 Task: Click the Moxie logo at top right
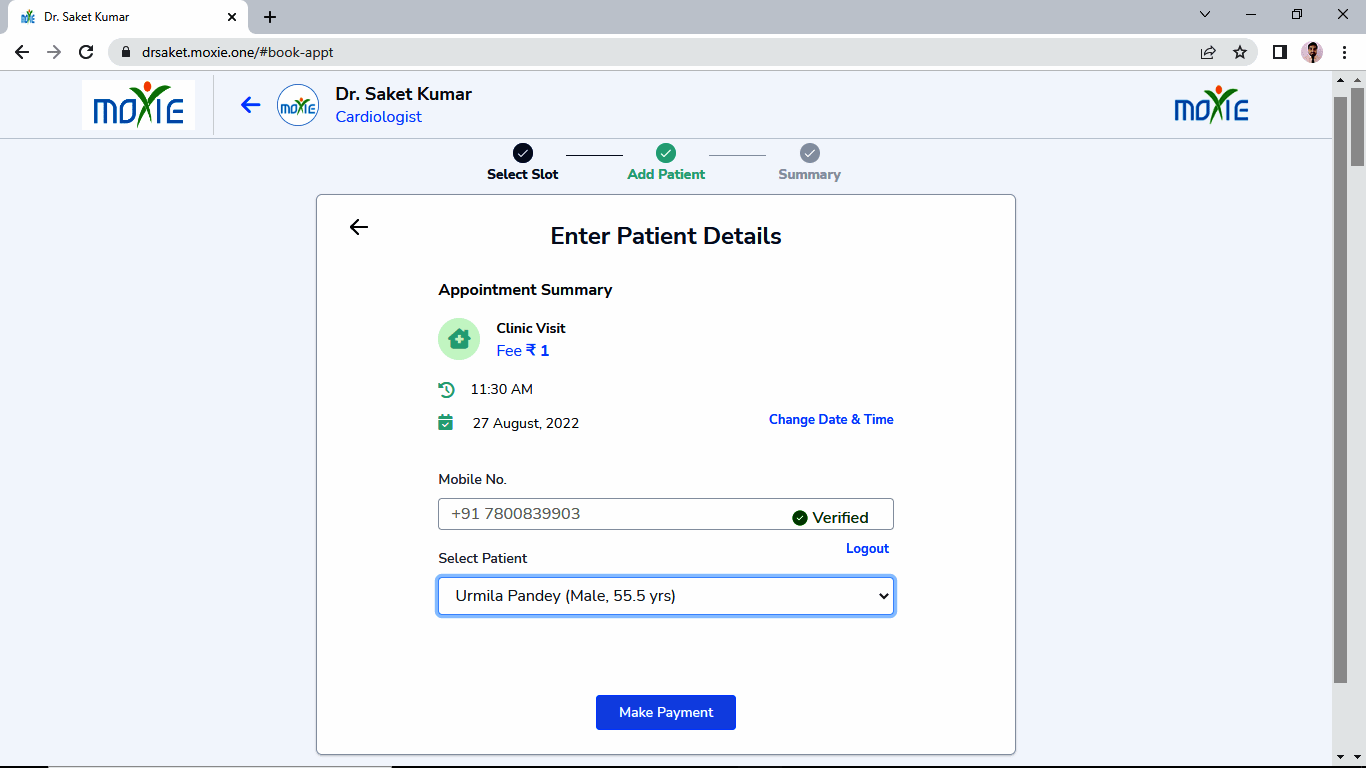click(x=1211, y=104)
